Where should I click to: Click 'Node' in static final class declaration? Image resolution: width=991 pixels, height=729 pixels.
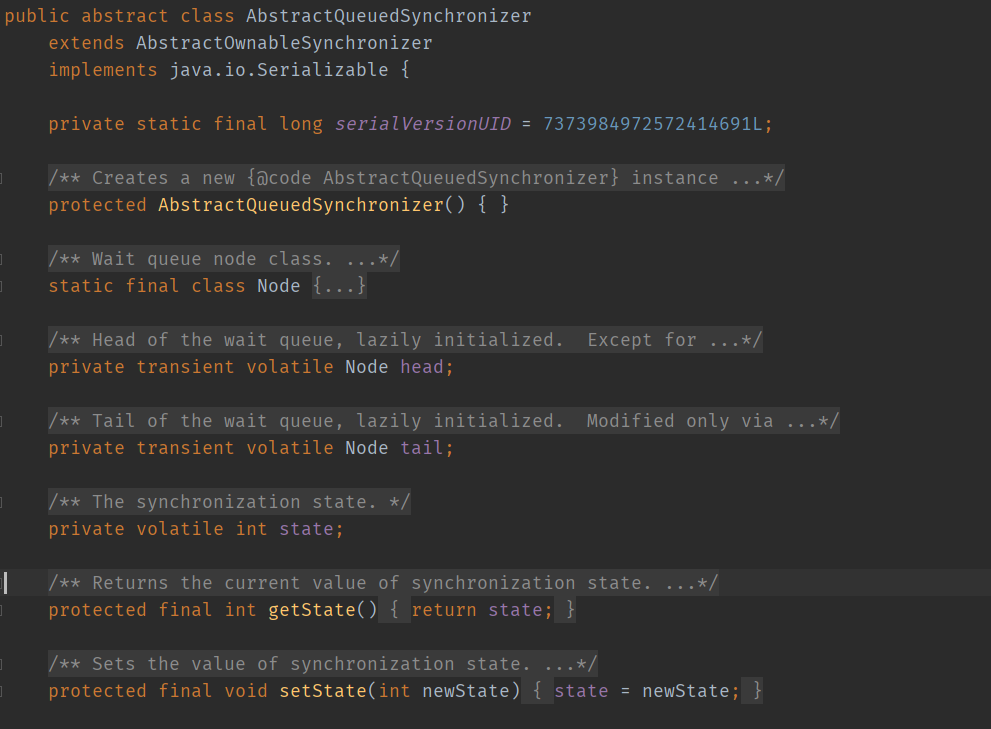279,286
